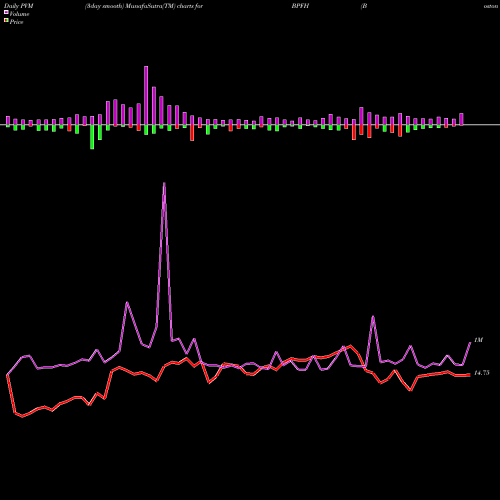500x500 pixels.
Task: Click the '(3day smooth) MunafaSutra(TM) charts for' text
Action: 144,6
